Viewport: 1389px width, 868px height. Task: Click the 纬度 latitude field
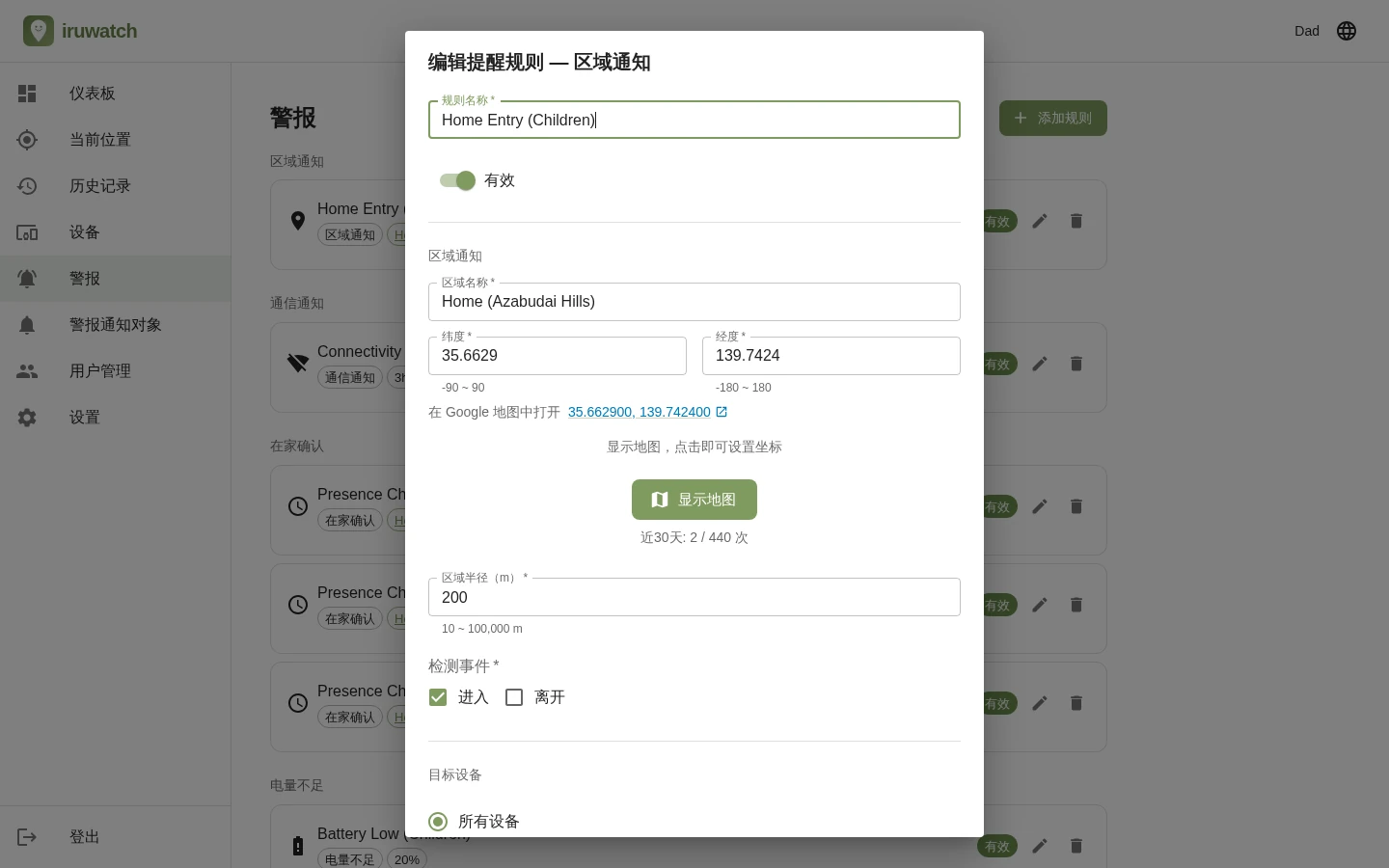pyautogui.click(x=558, y=356)
